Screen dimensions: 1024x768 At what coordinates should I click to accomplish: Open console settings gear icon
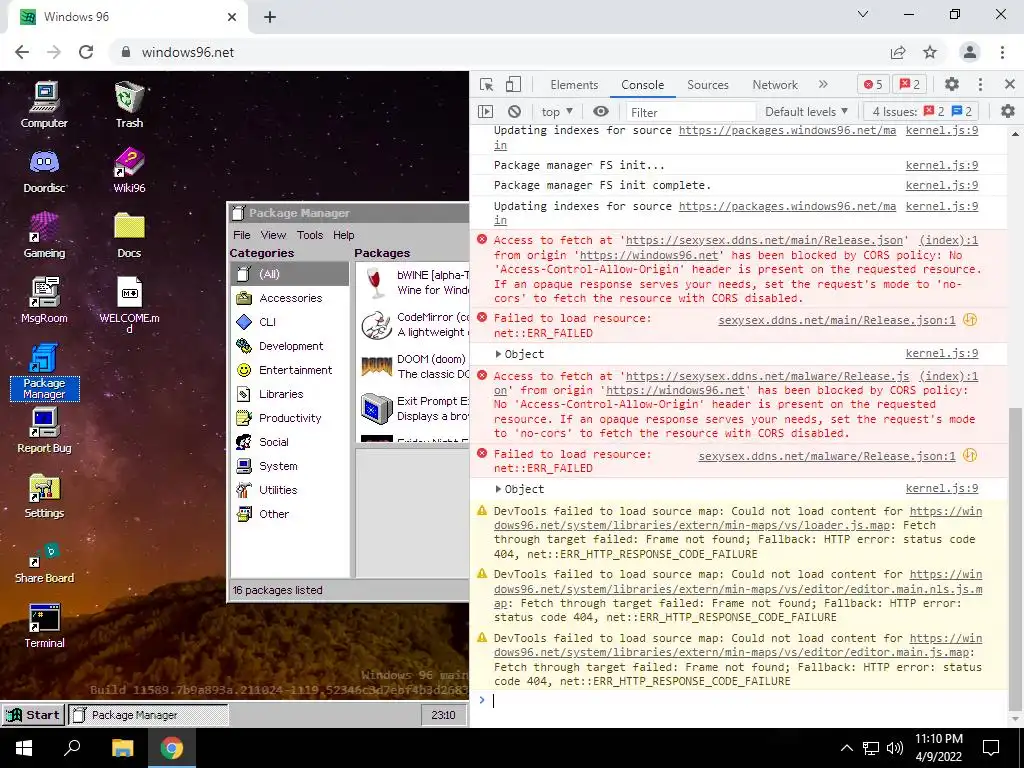tap(1008, 112)
